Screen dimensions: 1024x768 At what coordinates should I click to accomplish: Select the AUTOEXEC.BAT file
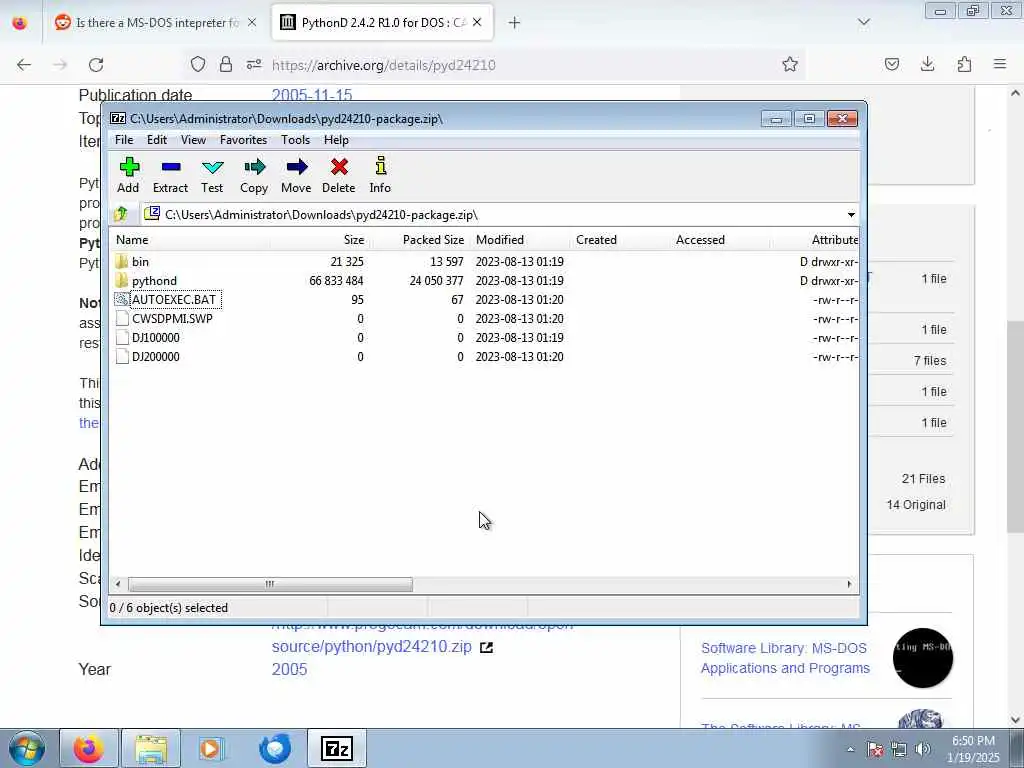point(174,300)
